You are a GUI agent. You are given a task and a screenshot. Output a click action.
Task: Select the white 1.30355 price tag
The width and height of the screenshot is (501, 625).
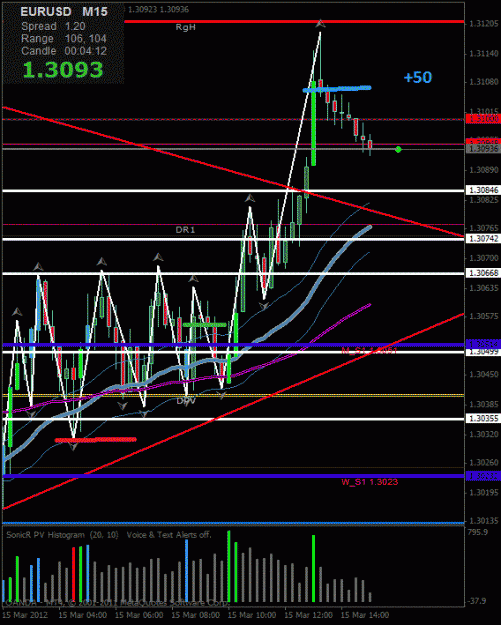click(483, 418)
